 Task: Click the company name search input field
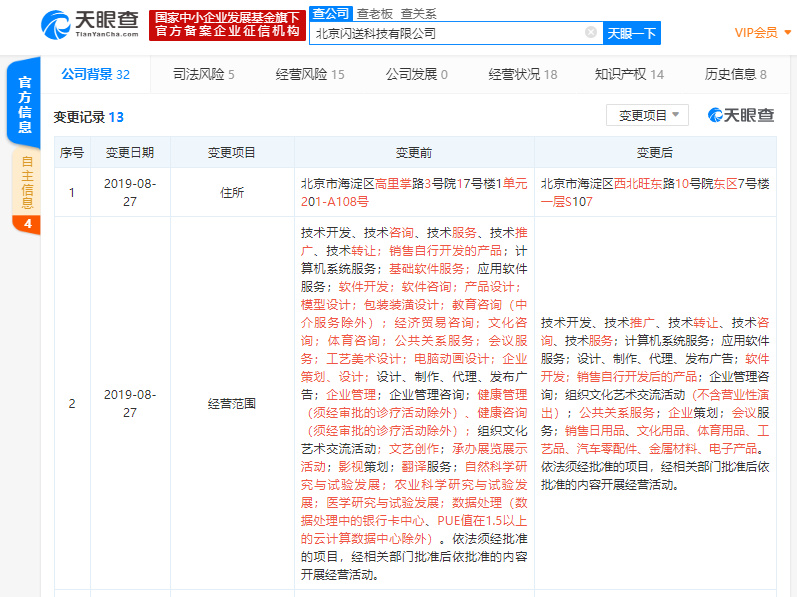point(445,33)
